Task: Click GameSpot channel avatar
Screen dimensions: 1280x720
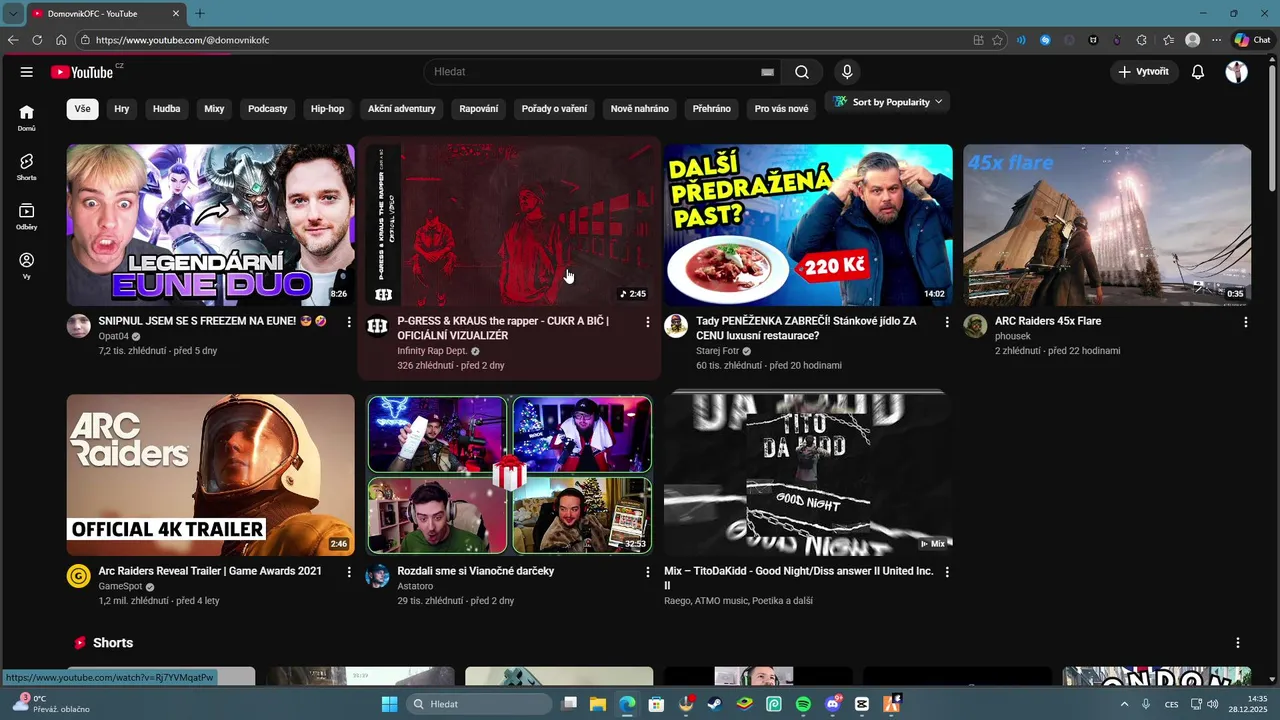Action: pyautogui.click(x=79, y=576)
